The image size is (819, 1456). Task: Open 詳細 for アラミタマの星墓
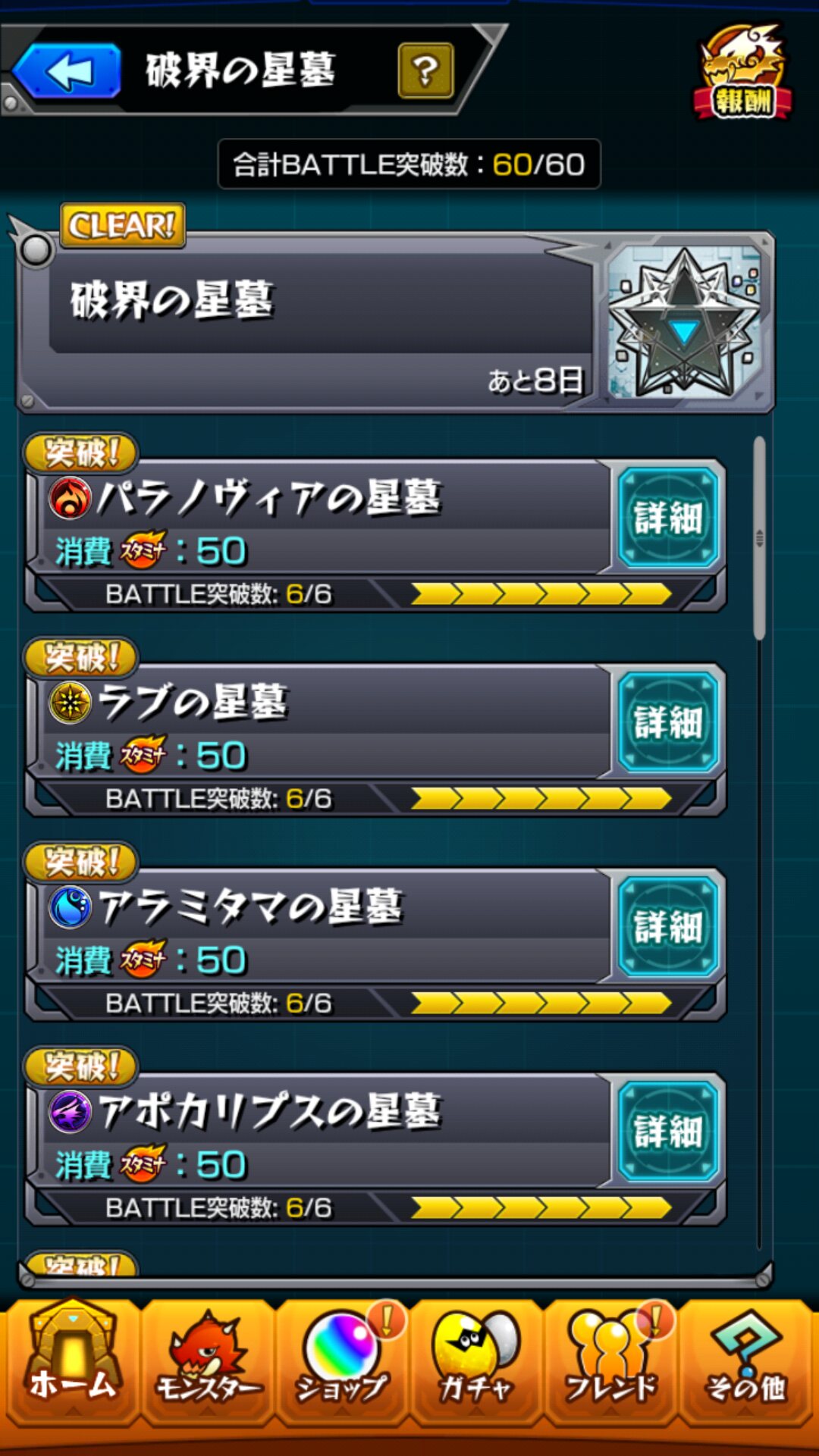668,927
